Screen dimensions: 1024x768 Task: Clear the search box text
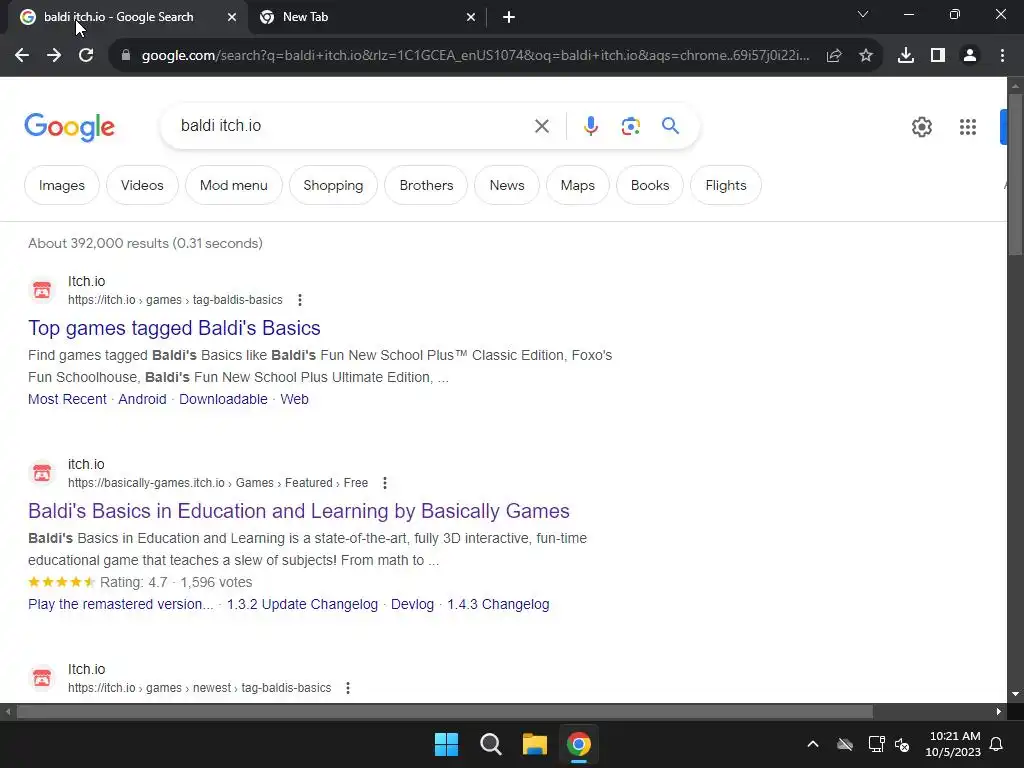tap(542, 126)
